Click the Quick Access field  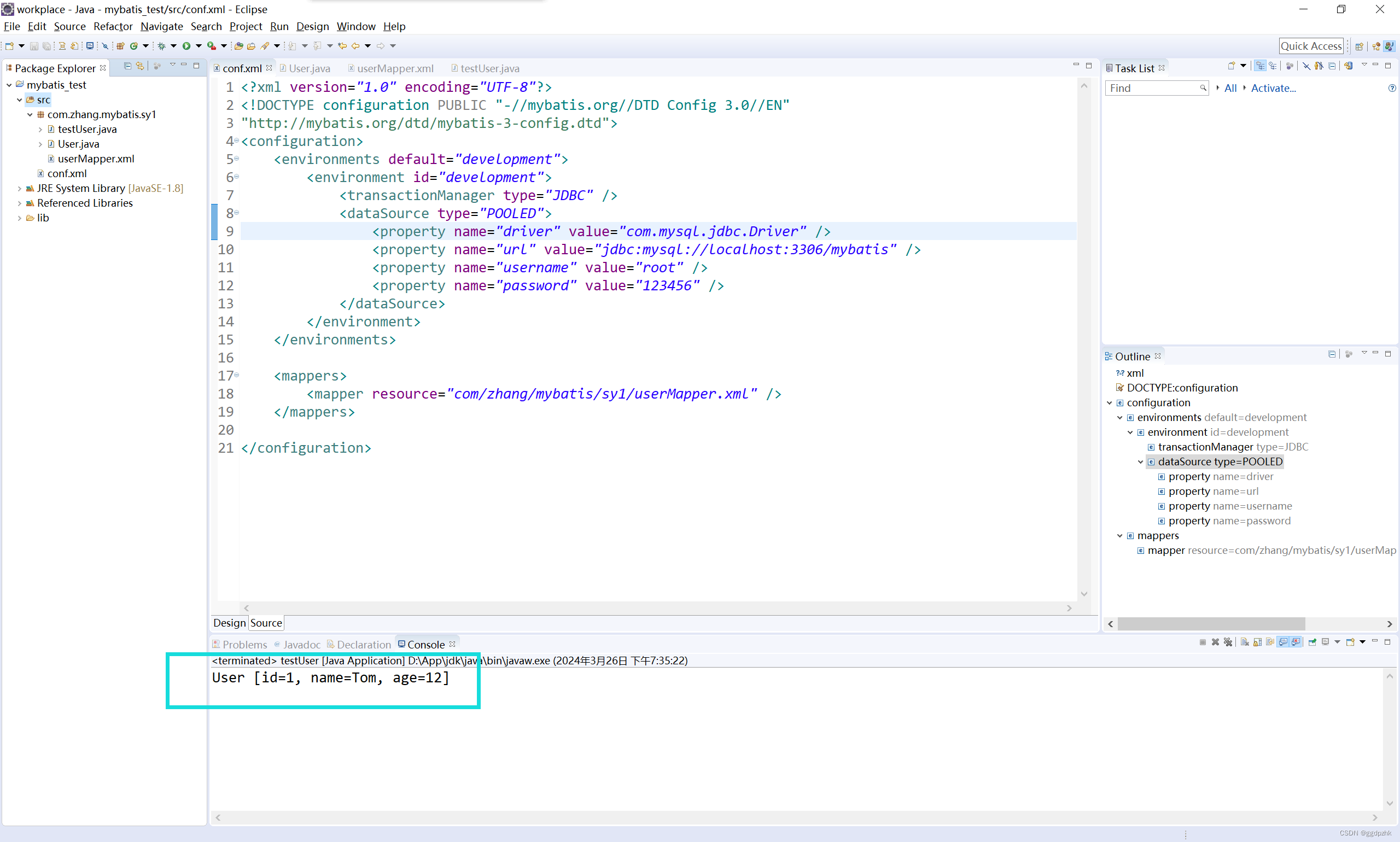point(1311,46)
